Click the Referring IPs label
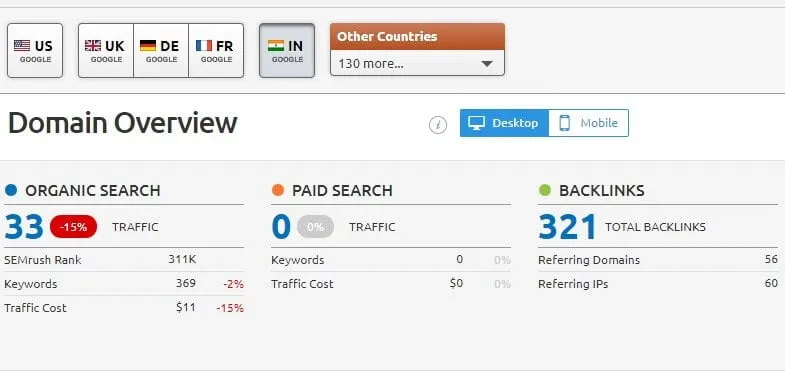Viewport: 785px width, 383px height. tap(573, 284)
